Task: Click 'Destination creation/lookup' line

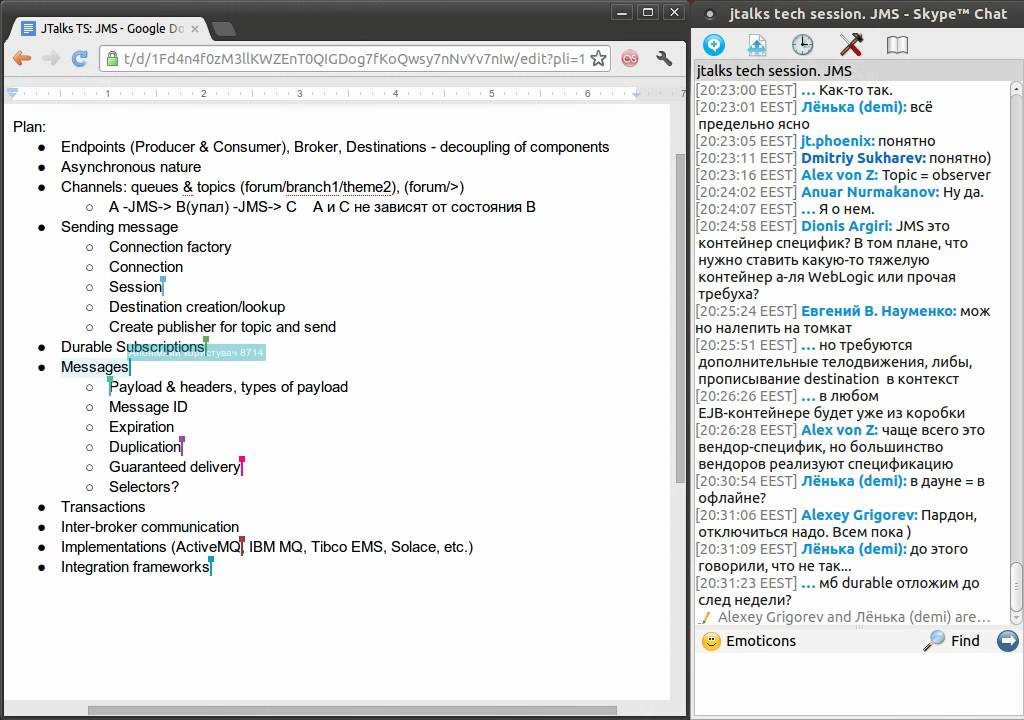Action: [x=197, y=306]
